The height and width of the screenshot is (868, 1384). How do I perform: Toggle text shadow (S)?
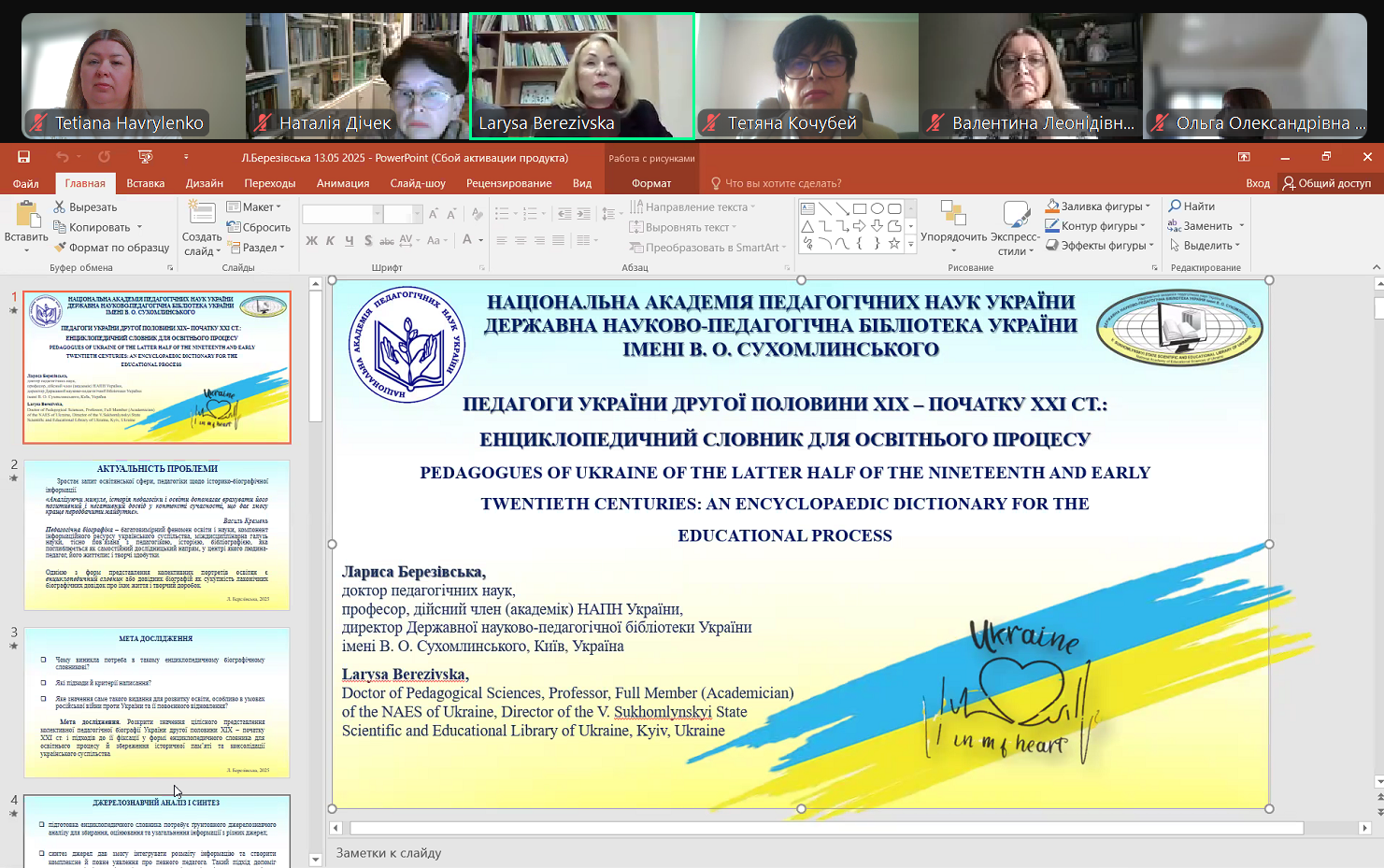[x=368, y=241]
